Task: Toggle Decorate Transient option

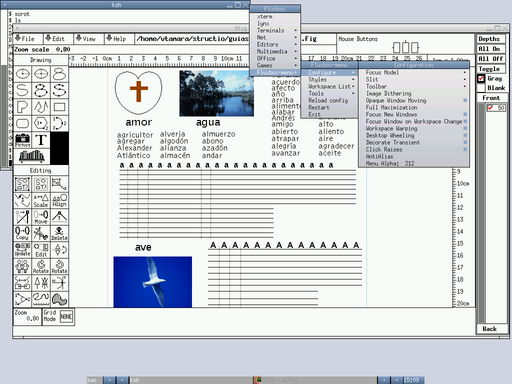Action: (x=414, y=142)
